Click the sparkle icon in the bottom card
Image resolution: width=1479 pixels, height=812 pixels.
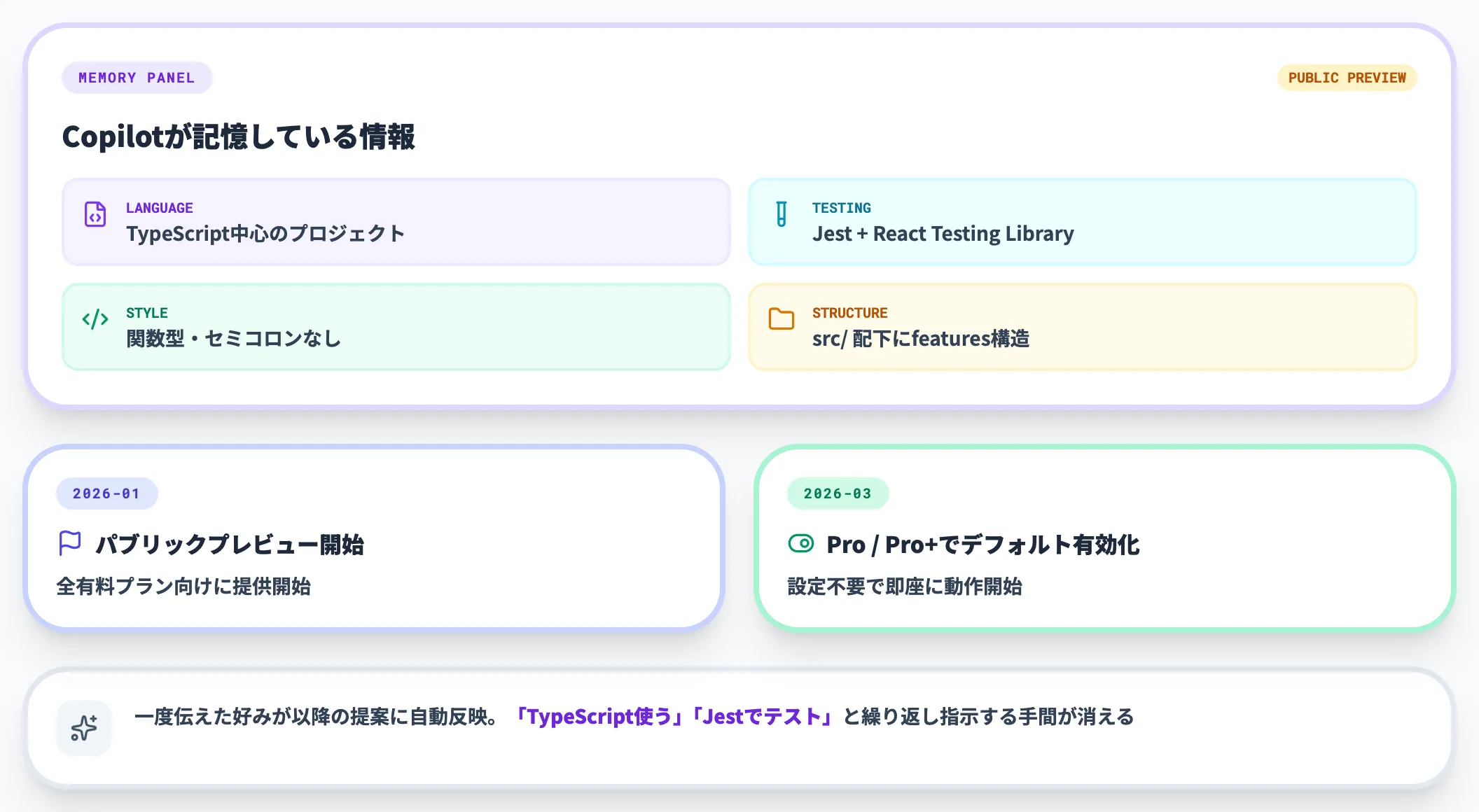(x=84, y=728)
